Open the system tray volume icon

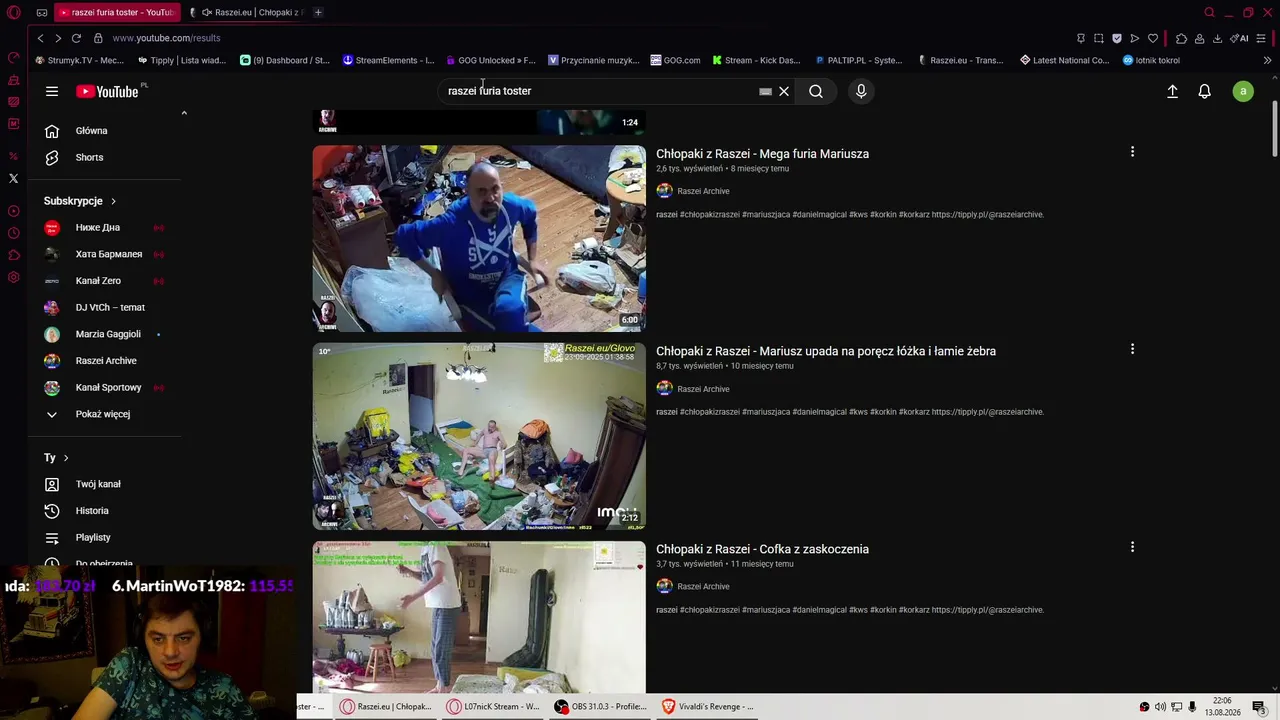tap(1161, 707)
